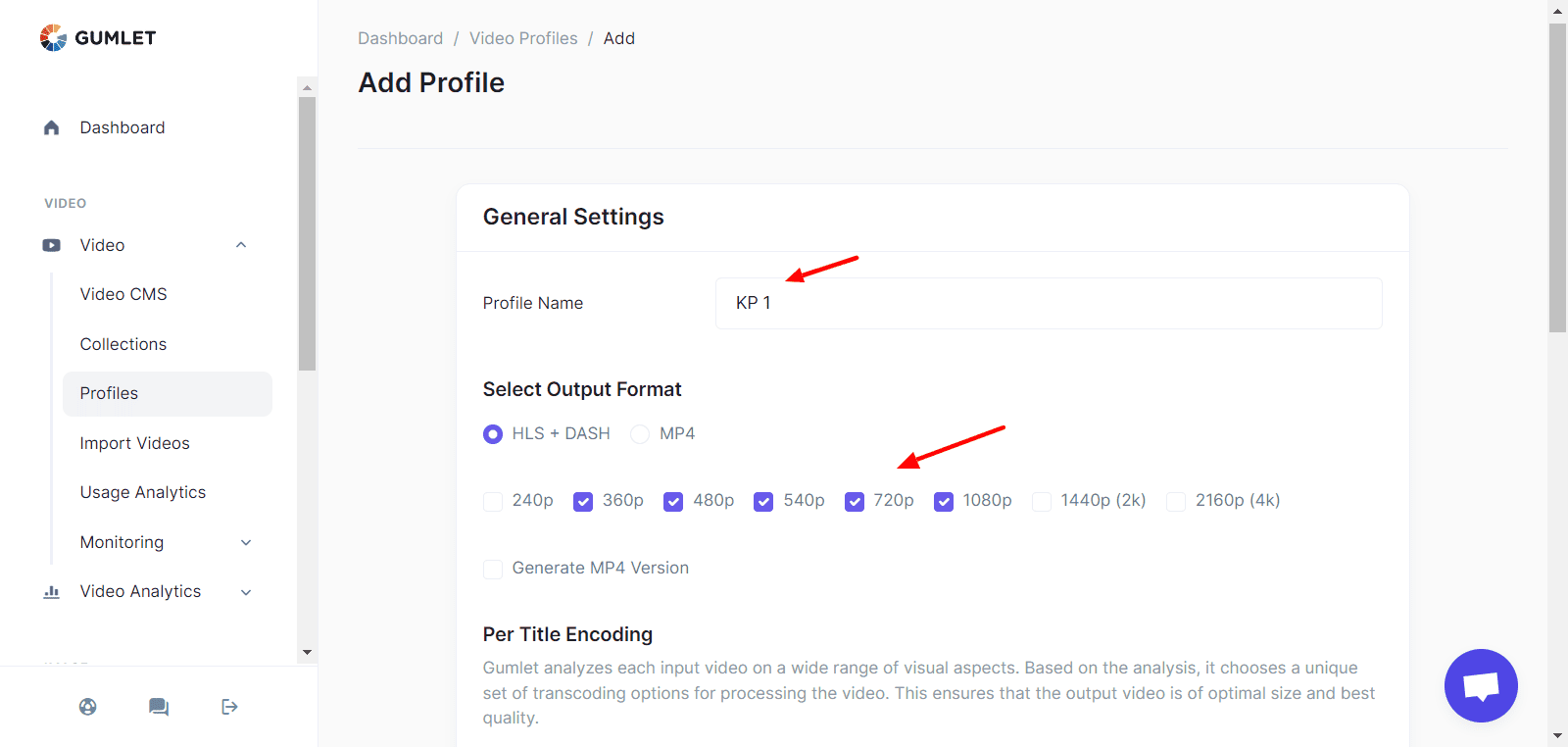Click the Gumlet logo icon
Viewport: 1568px width, 747px height.
click(x=53, y=38)
